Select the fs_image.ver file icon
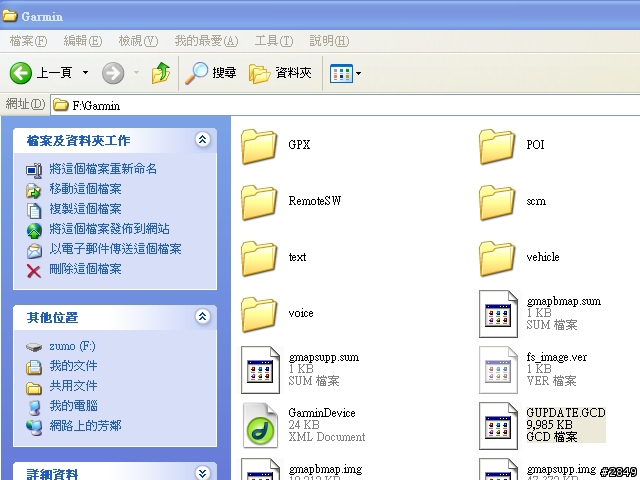 point(498,370)
